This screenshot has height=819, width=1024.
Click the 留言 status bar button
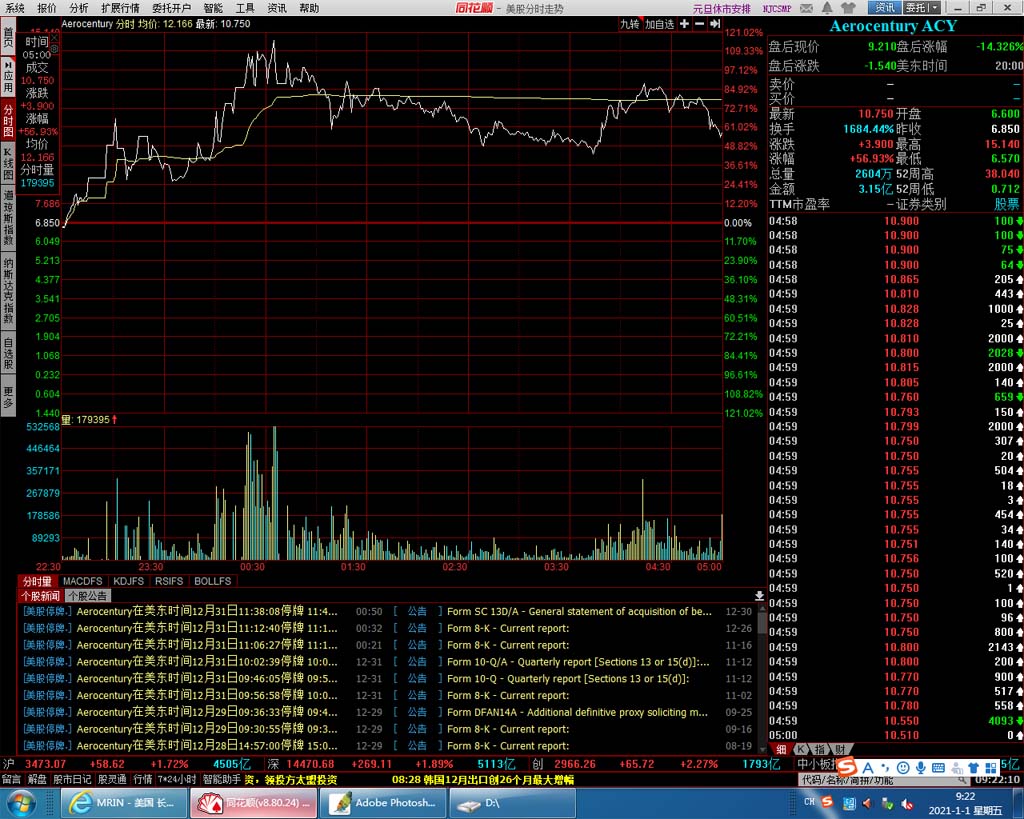[11, 779]
